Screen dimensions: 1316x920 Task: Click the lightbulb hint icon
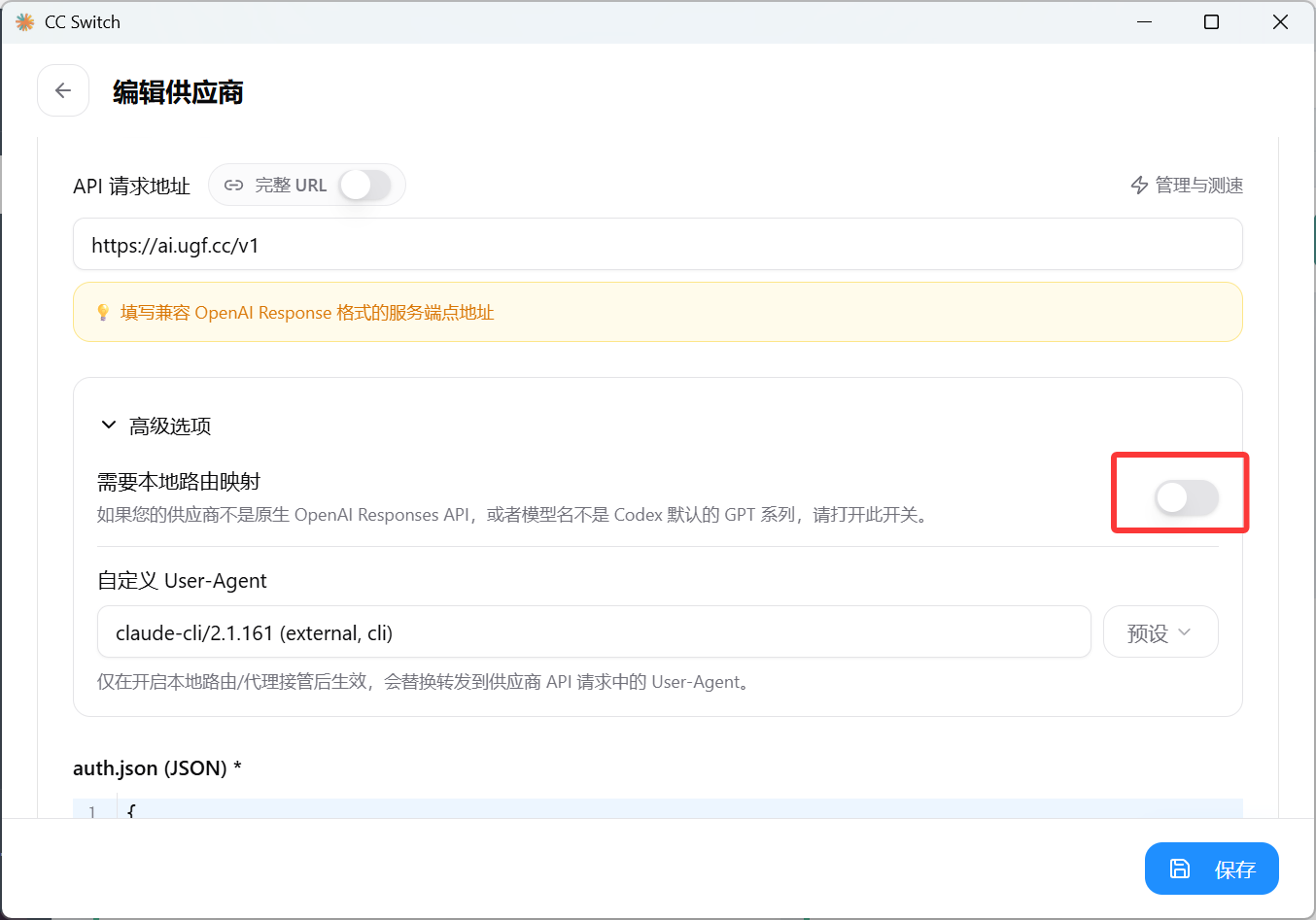(x=103, y=313)
